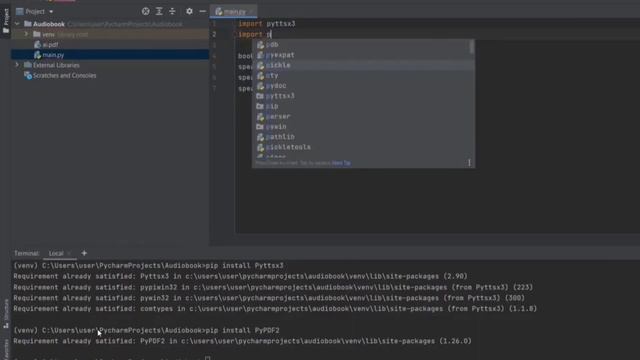Choose parser from completion list
The image size is (640, 360).
click(363, 116)
